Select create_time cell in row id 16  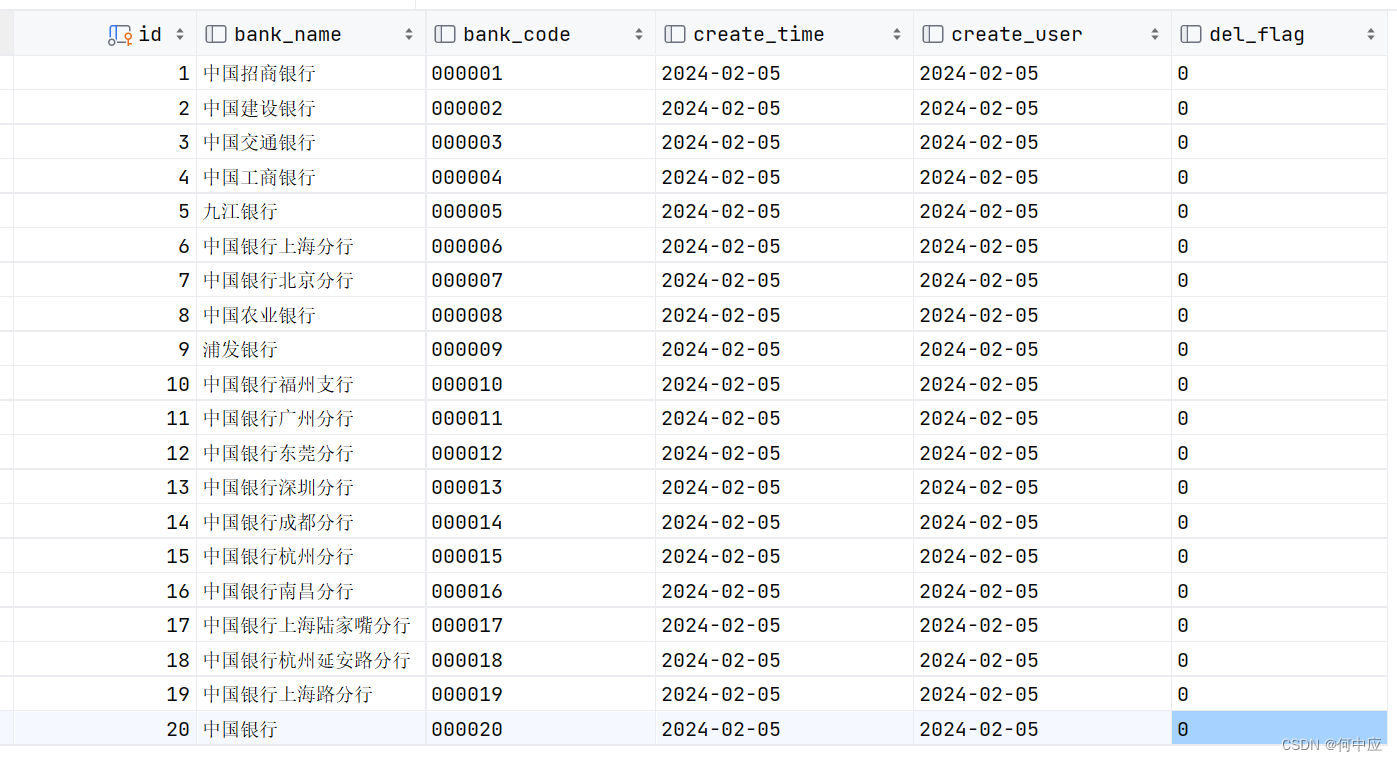pos(785,591)
